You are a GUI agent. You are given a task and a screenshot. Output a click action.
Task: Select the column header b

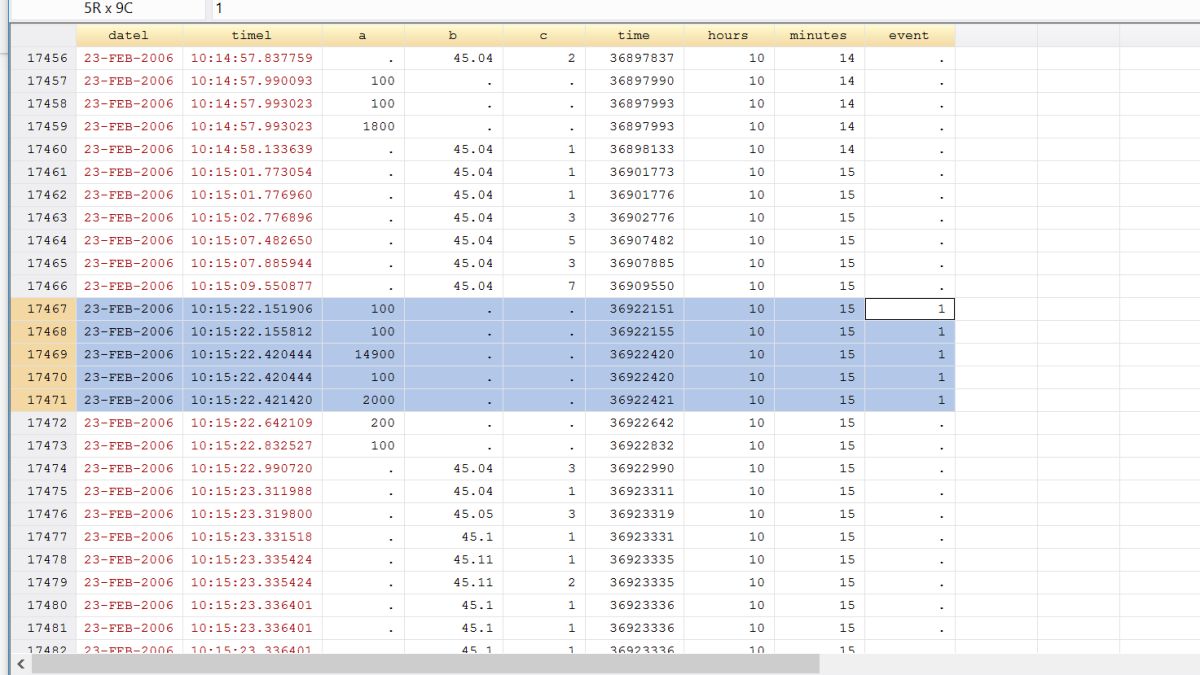click(x=452, y=35)
